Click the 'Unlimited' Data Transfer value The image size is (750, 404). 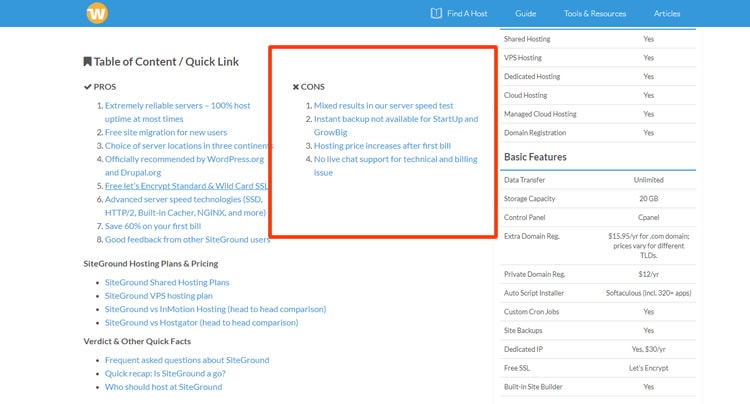(648, 180)
